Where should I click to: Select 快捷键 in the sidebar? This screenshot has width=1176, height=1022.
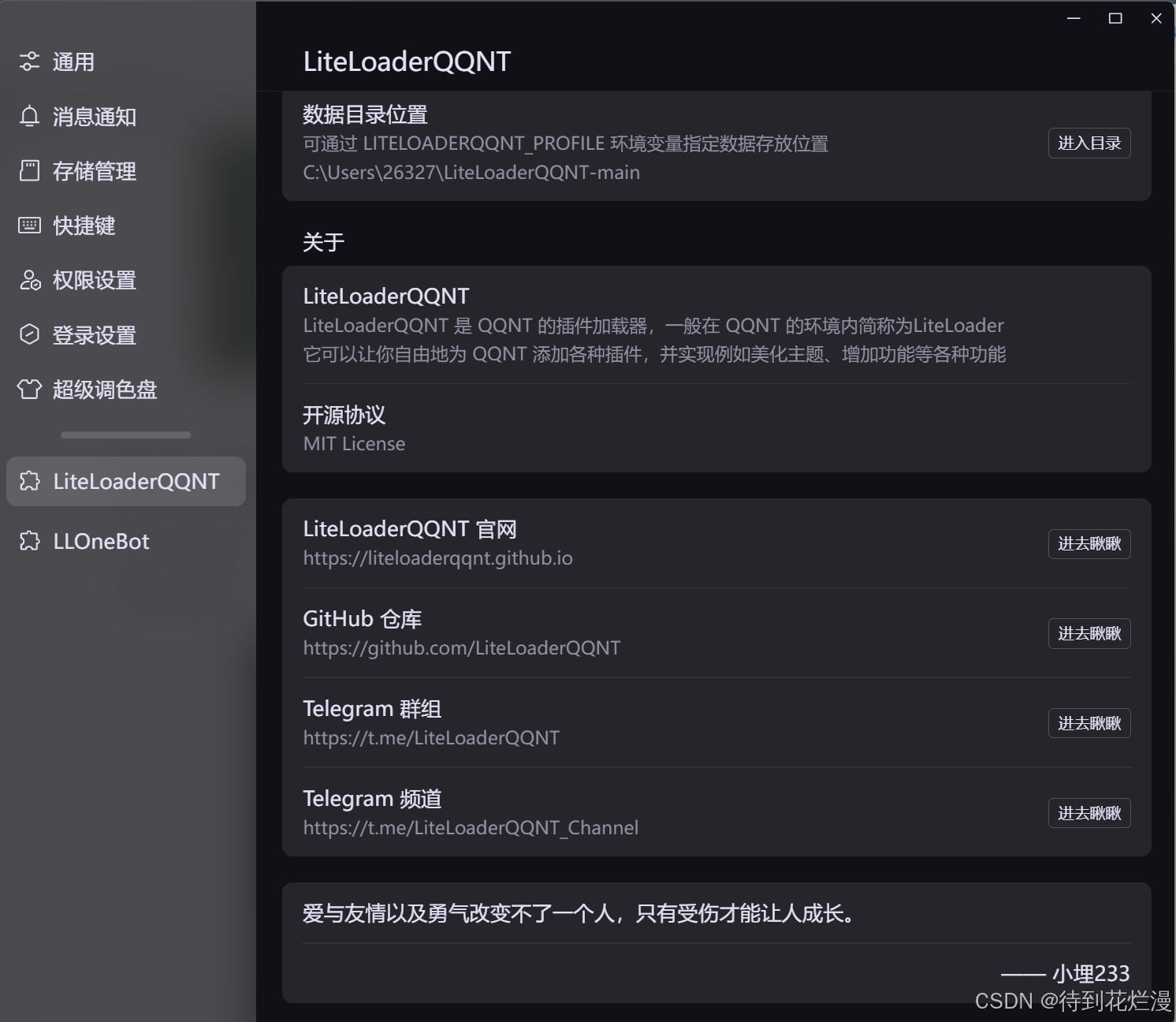click(x=126, y=226)
